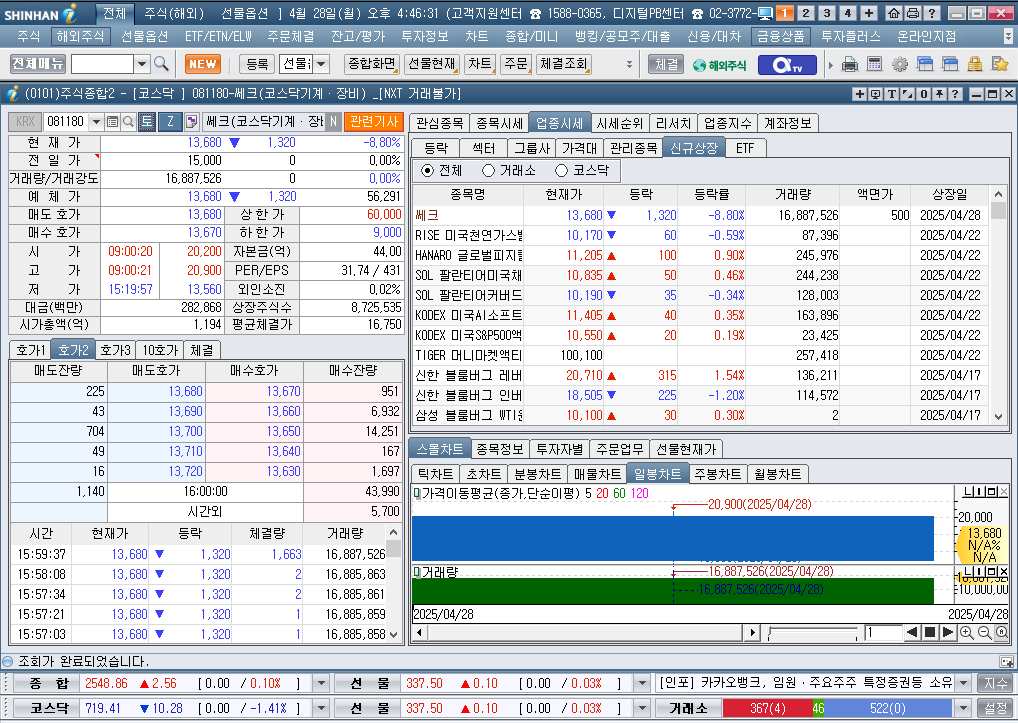
Task: Switch to the 관심종목 tab
Action: [x=440, y=123]
